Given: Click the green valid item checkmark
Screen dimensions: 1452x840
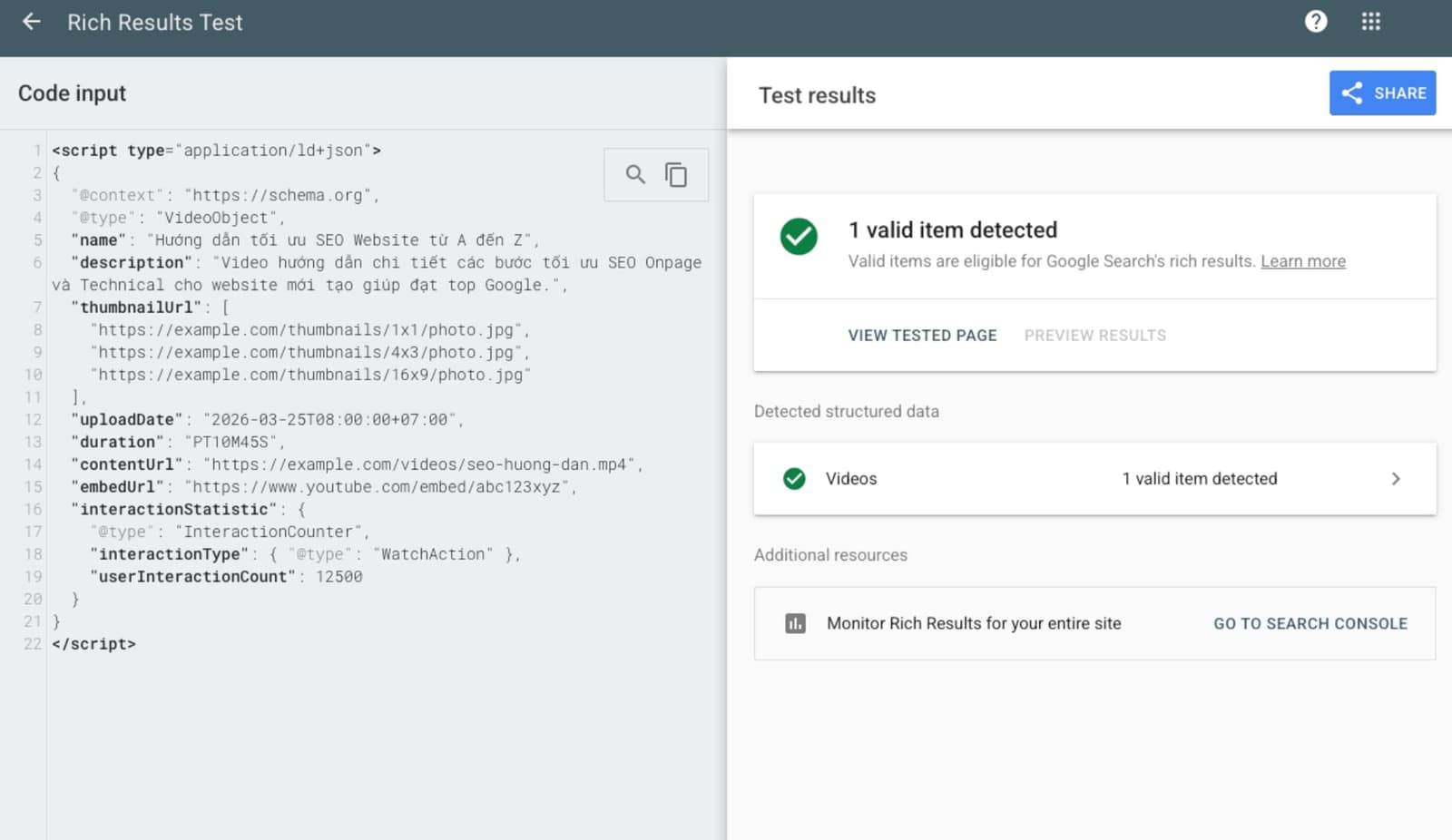Looking at the screenshot, I should click(x=799, y=237).
